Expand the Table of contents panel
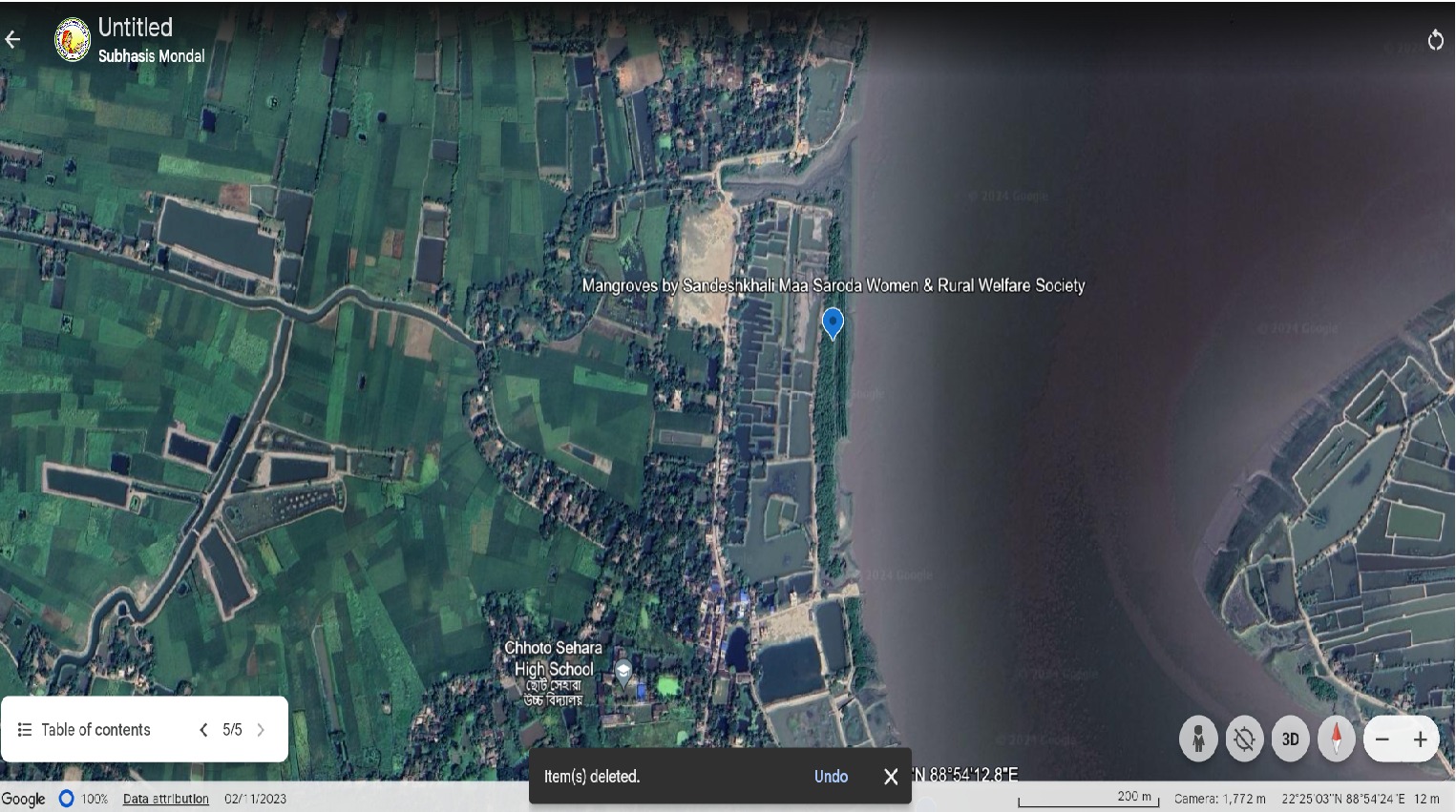Image resolution: width=1456 pixels, height=812 pixels. [85, 730]
